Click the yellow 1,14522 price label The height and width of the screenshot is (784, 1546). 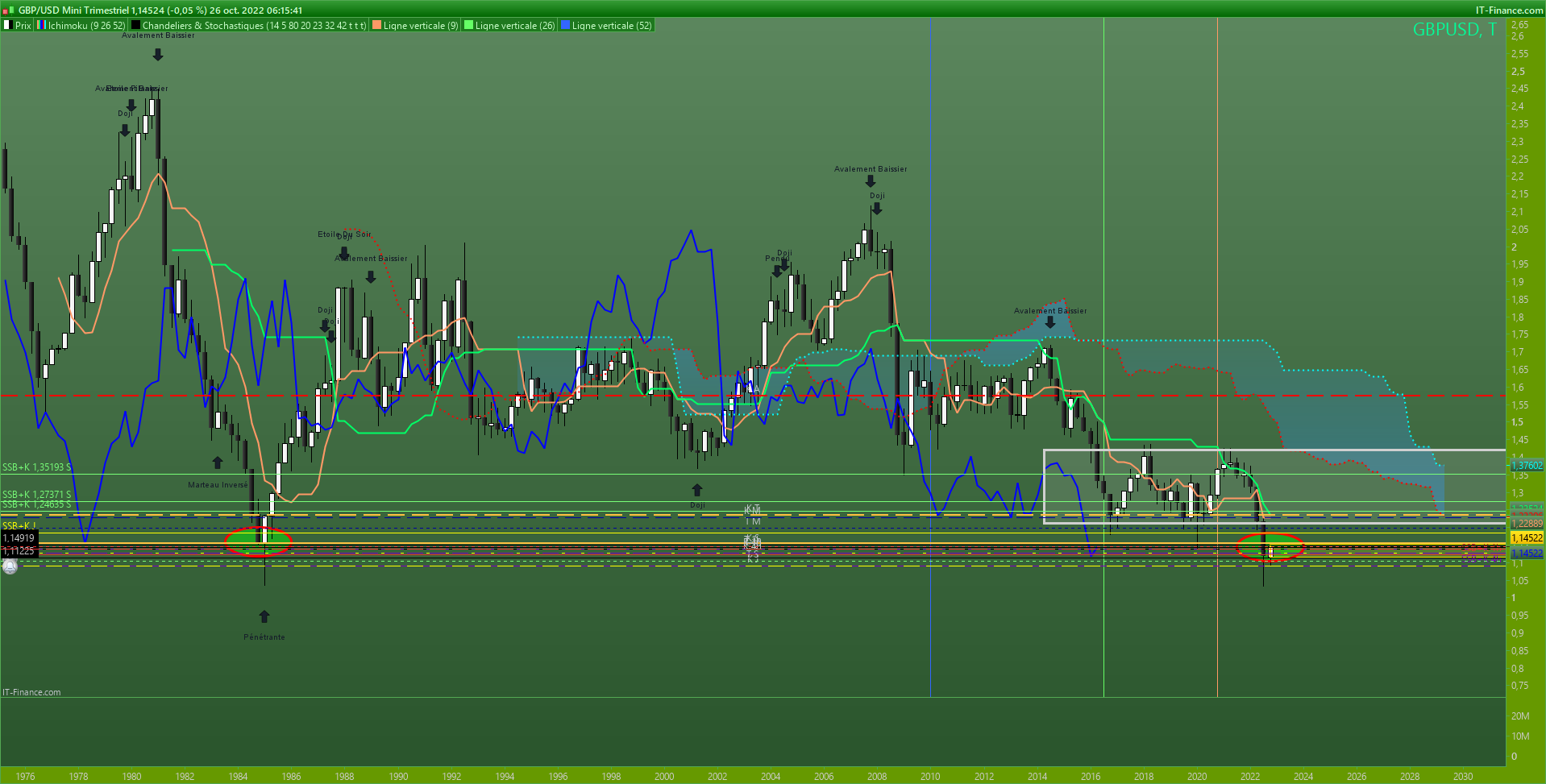(1526, 537)
